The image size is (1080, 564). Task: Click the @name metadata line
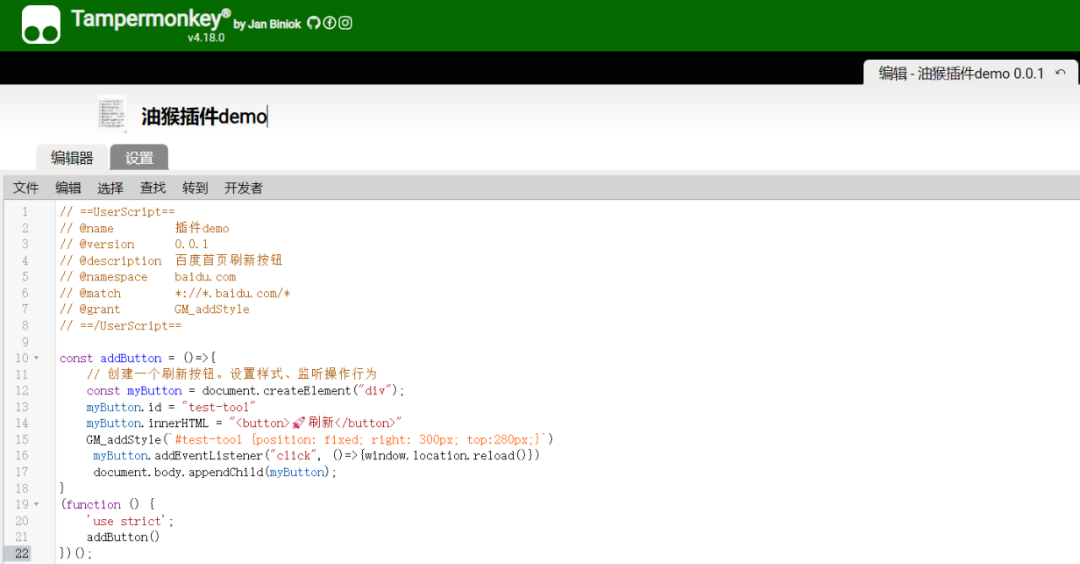(144, 228)
